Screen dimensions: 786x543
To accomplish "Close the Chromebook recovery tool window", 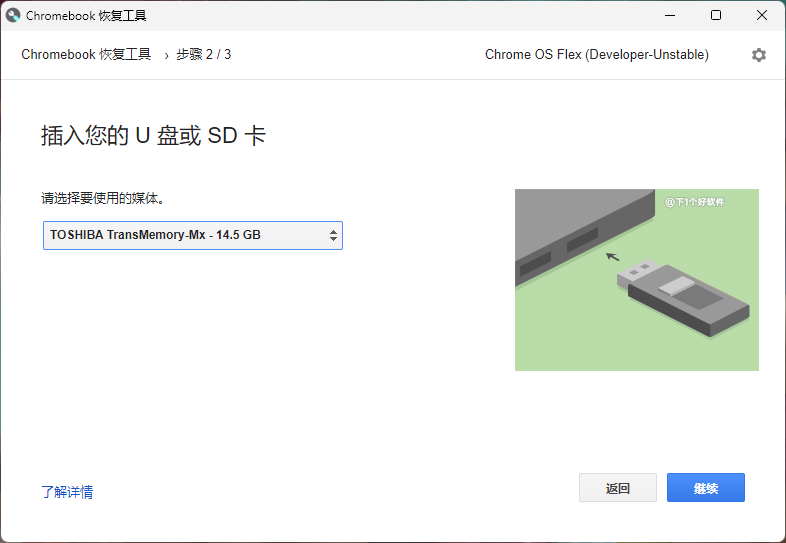I will 762,16.
